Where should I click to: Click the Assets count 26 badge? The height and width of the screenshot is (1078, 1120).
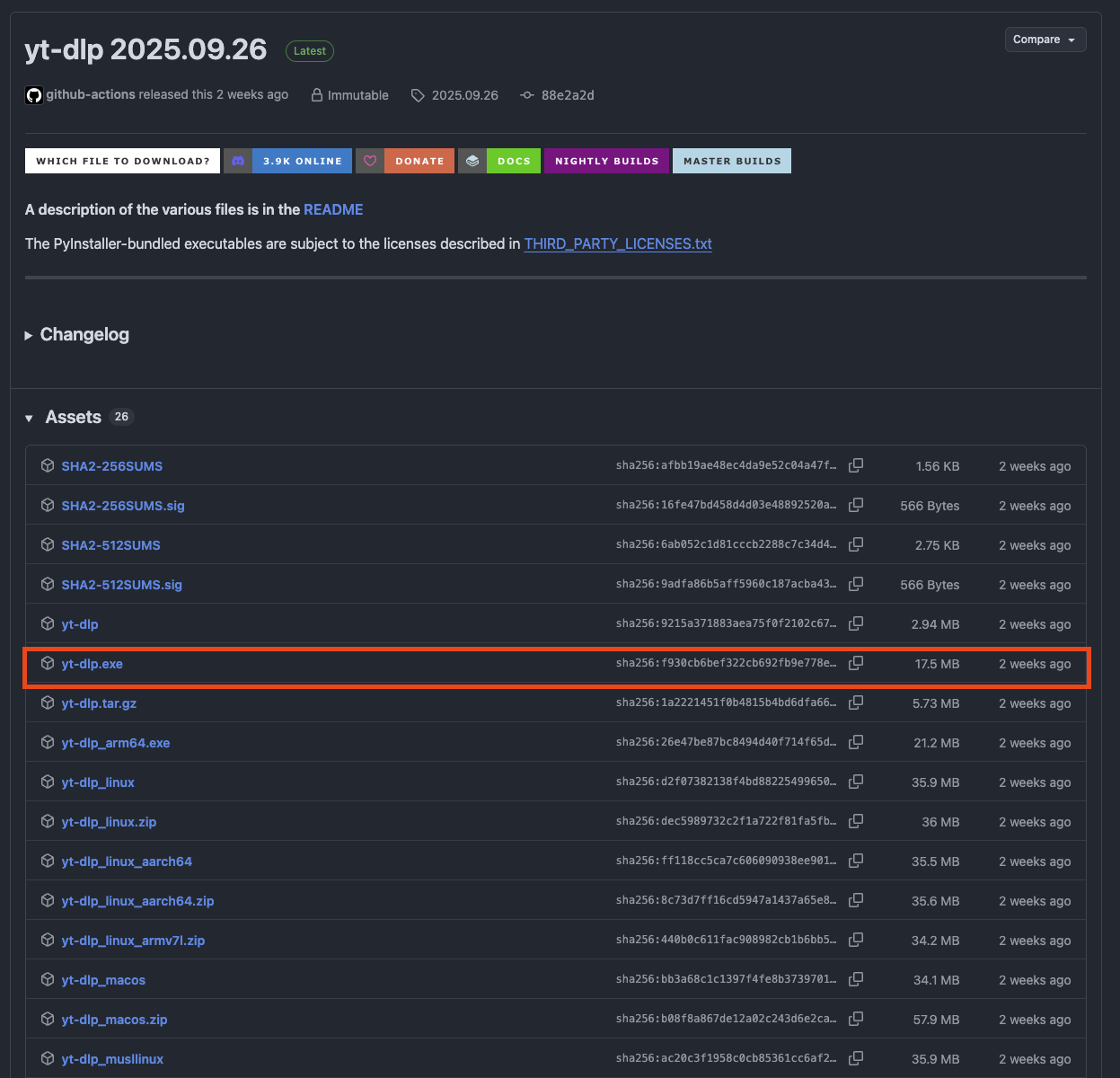tap(121, 417)
